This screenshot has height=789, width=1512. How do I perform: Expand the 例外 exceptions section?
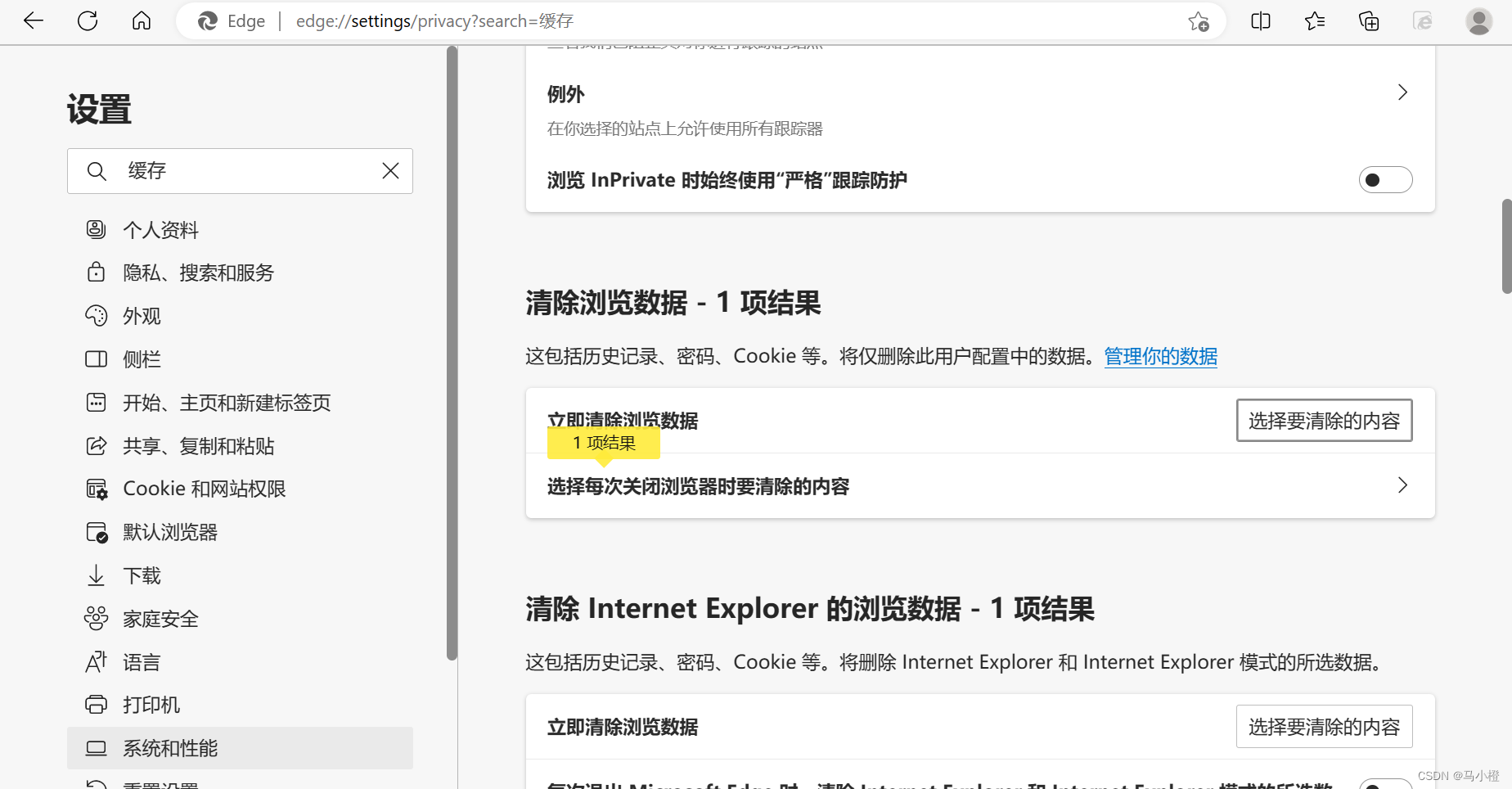click(x=1402, y=92)
